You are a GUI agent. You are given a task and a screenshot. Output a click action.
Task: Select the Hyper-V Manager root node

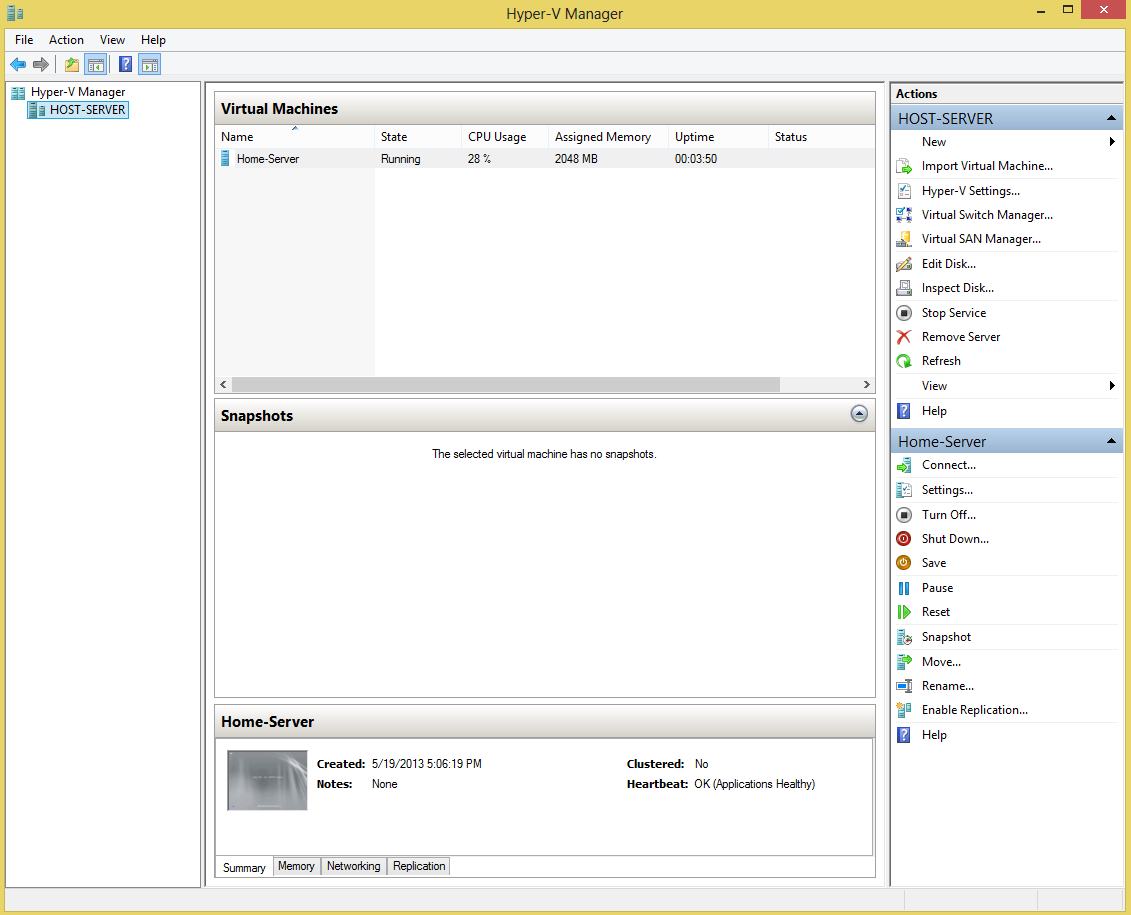point(78,92)
